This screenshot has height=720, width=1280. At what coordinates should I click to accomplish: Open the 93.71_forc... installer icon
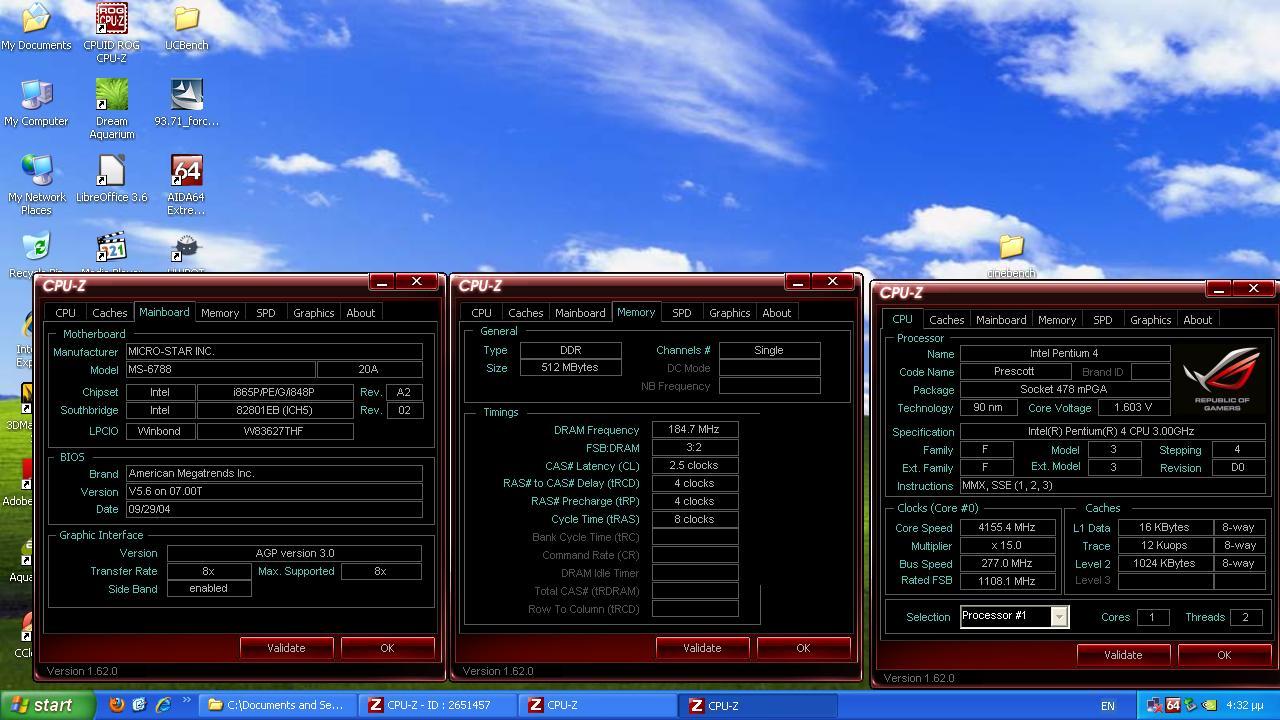pos(186,103)
